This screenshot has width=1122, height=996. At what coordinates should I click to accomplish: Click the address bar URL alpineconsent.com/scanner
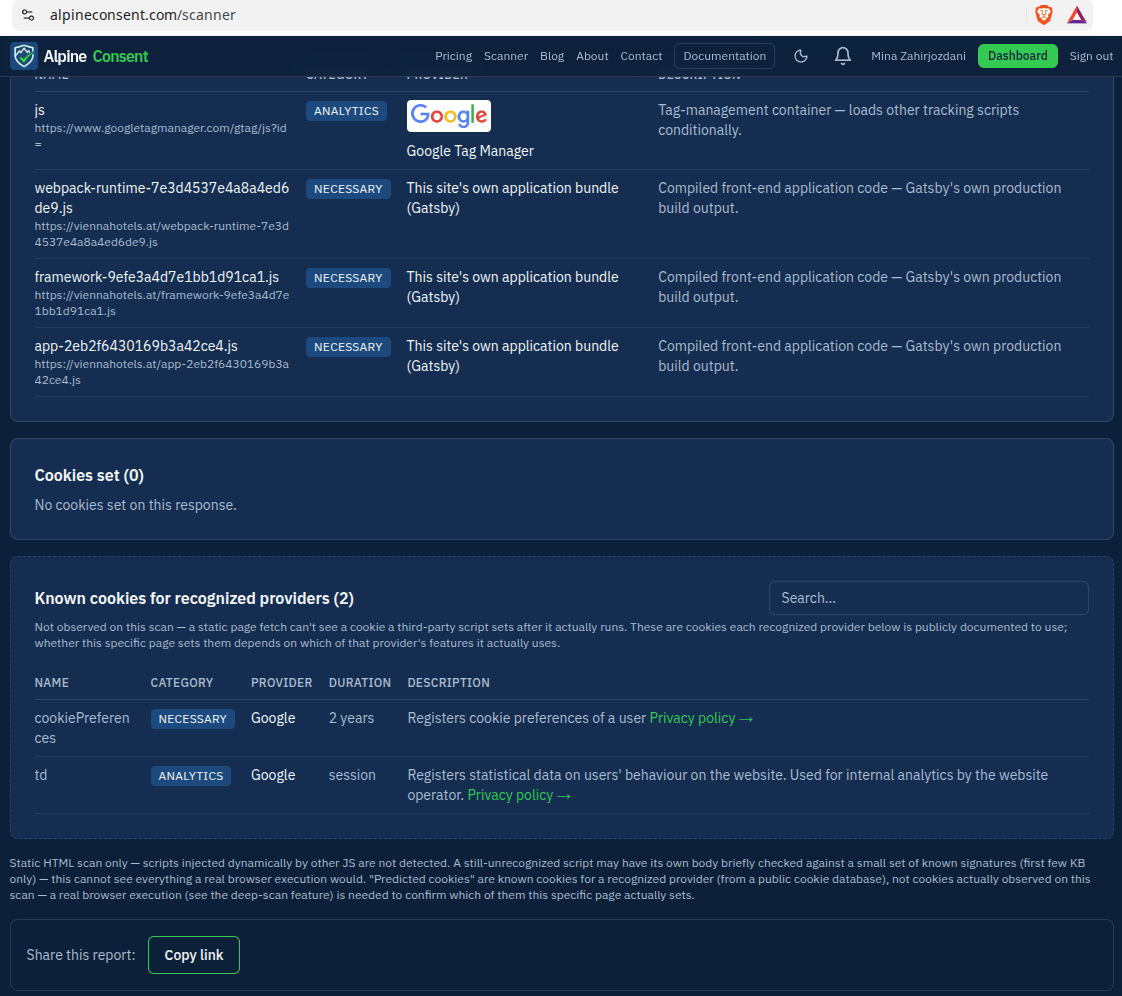(142, 15)
